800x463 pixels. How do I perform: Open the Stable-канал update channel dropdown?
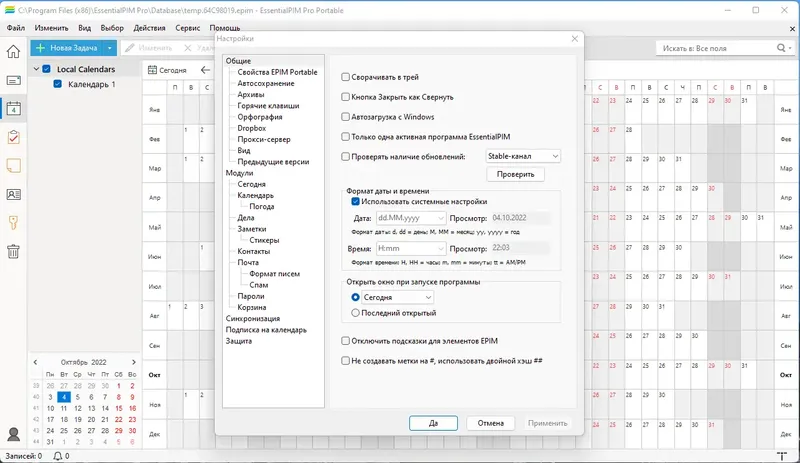pos(522,156)
